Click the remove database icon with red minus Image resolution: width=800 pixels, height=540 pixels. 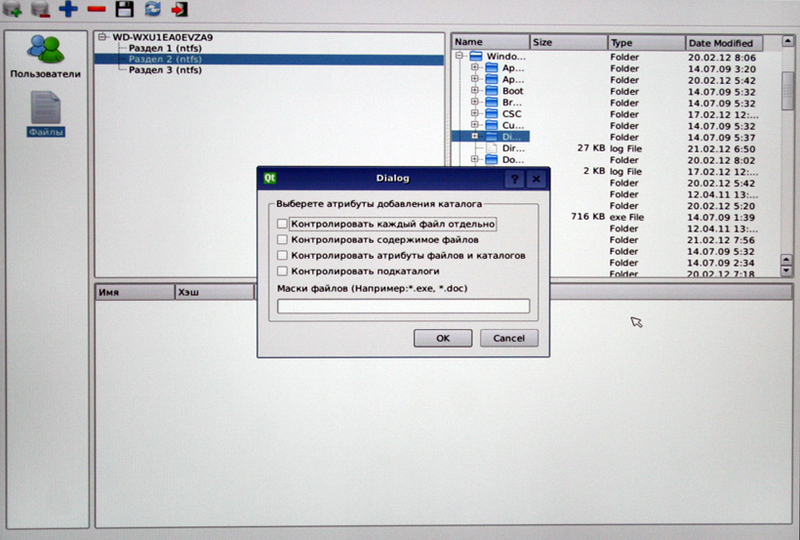pyautogui.click(x=40, y=8)
